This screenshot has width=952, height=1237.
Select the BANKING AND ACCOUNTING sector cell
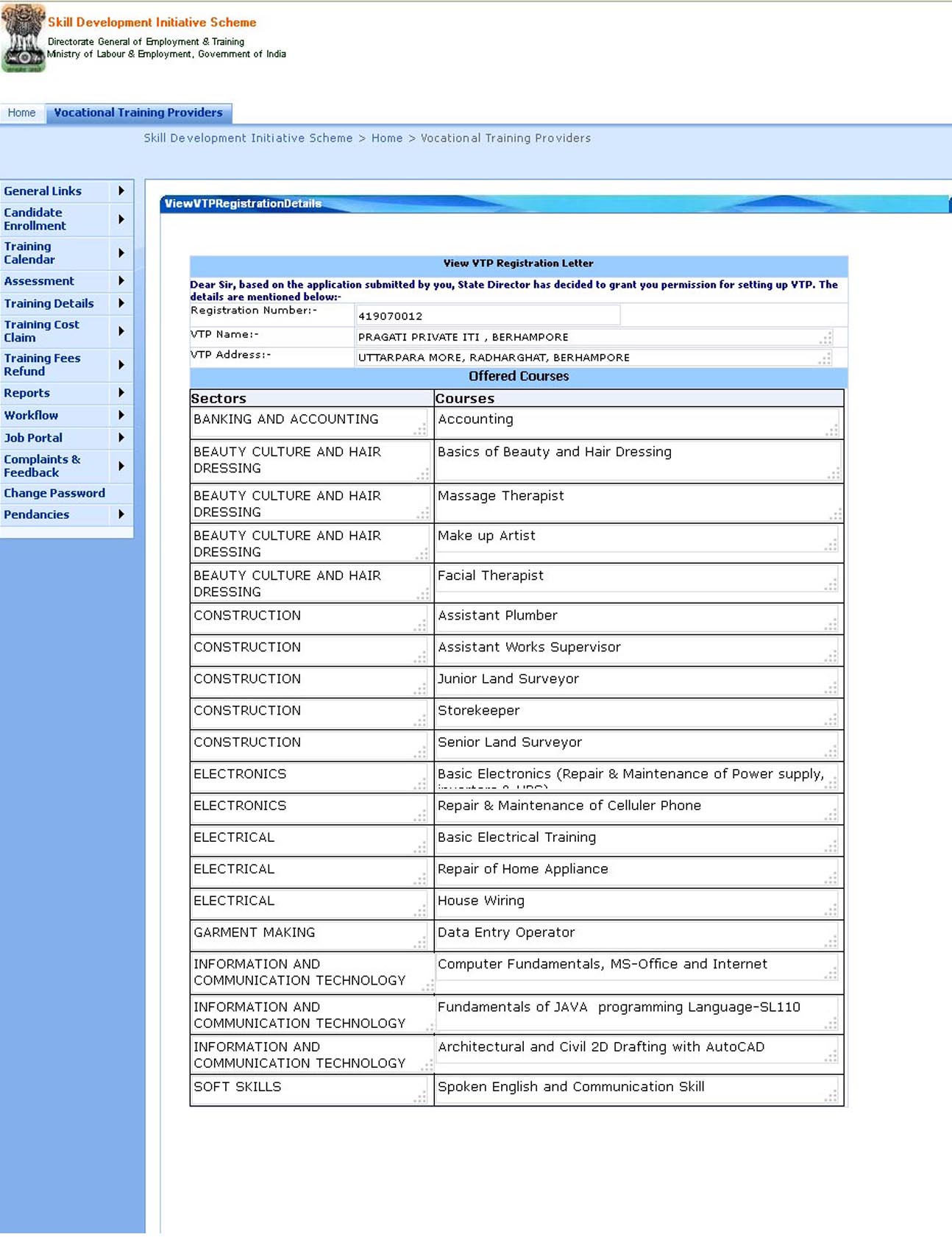click(310, 422)
